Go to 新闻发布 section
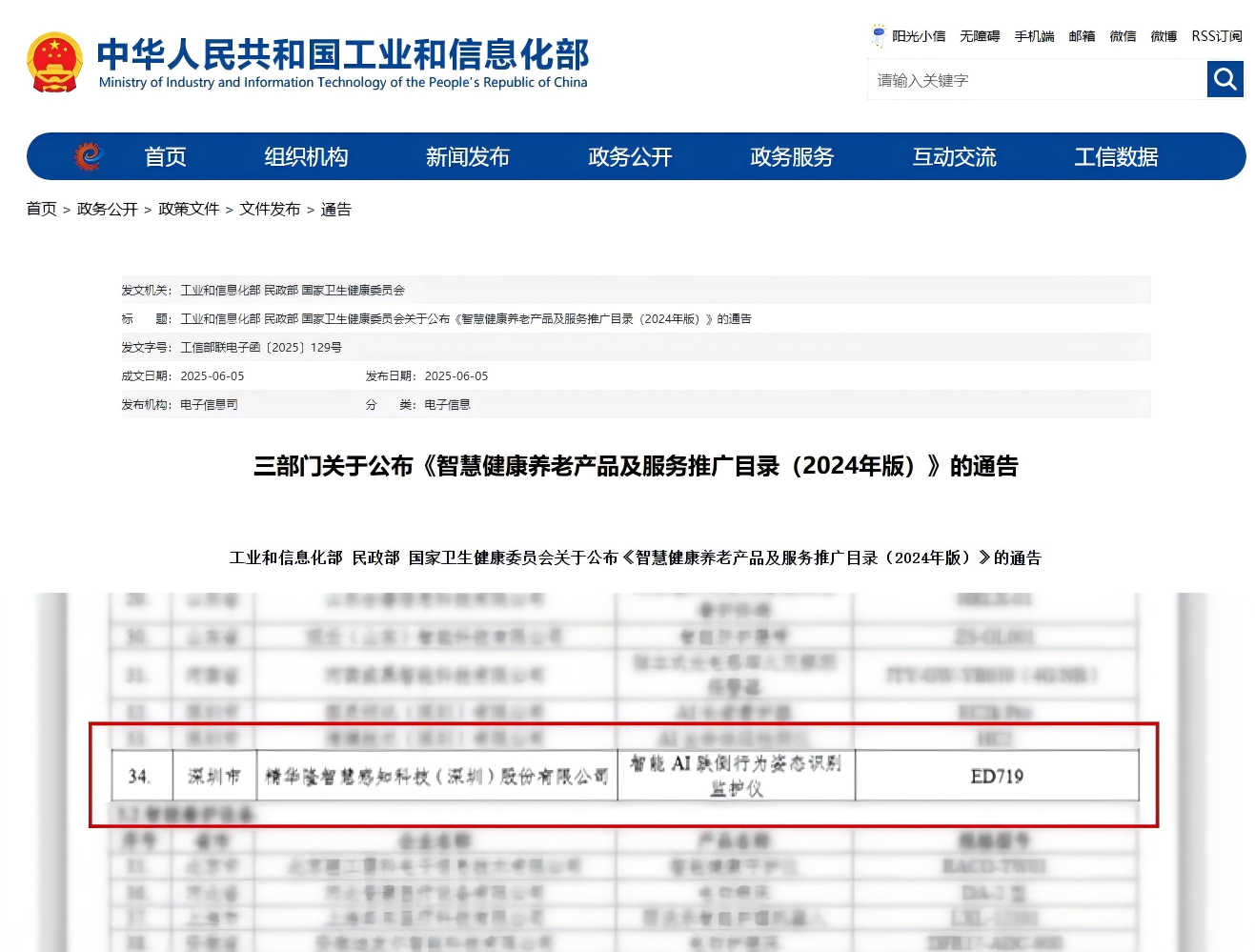 pyautogui.click(x=468, y=157)
